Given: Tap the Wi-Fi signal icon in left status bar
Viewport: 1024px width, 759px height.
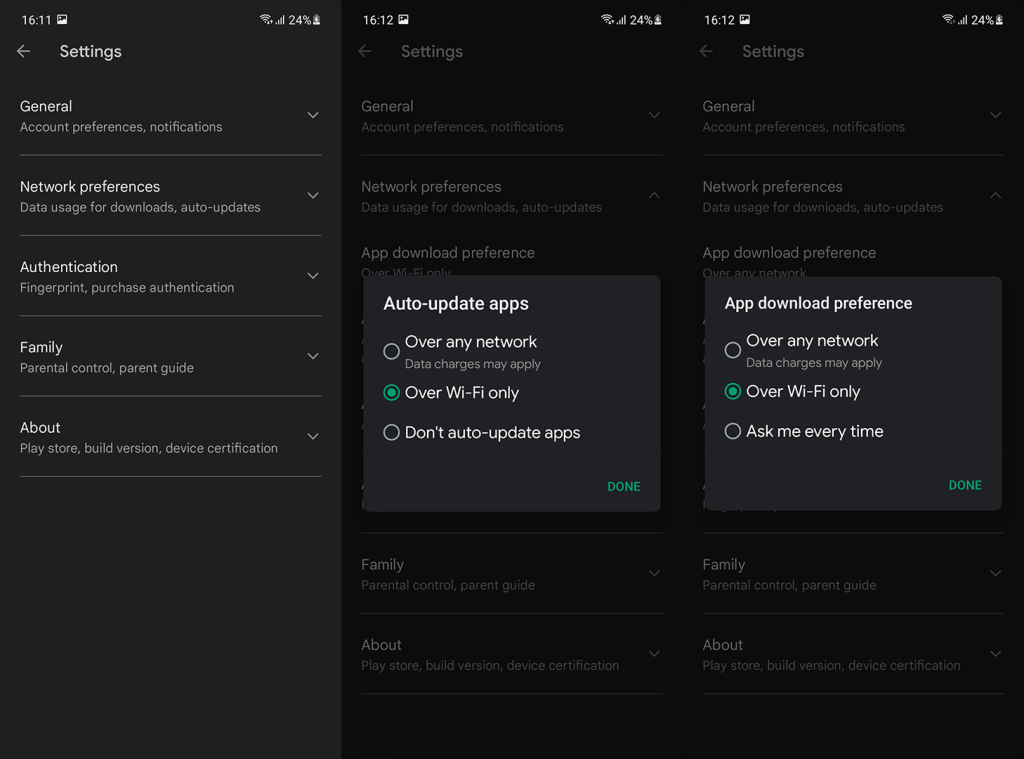Looking at the screenshot, I should coord(266,20).
